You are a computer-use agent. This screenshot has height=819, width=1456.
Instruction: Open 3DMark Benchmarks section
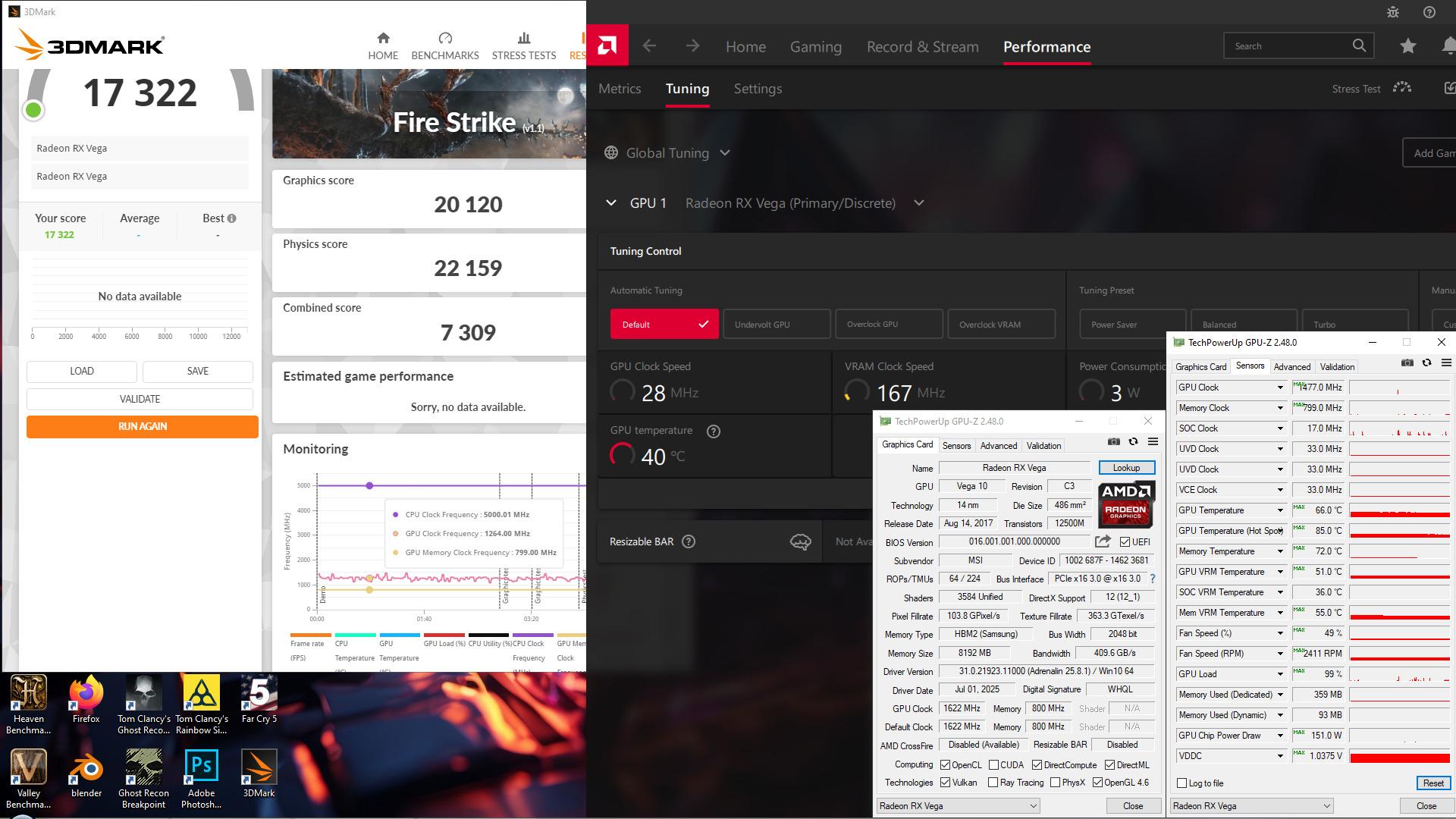point(445,45)
